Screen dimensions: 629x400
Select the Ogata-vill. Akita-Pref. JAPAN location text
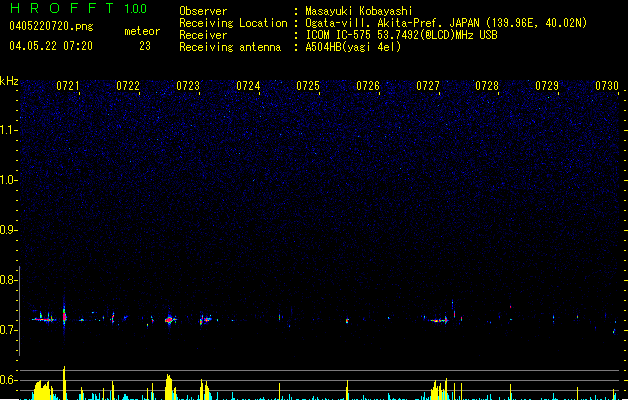[x=446, y=23]
